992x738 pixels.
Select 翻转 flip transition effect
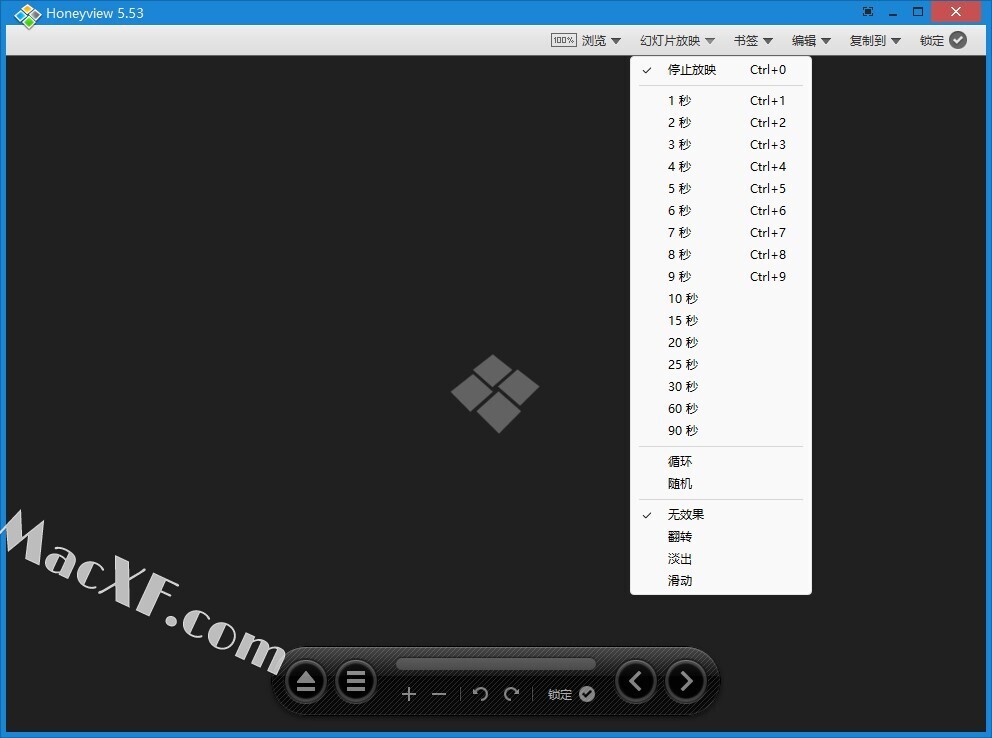point(721,537)
